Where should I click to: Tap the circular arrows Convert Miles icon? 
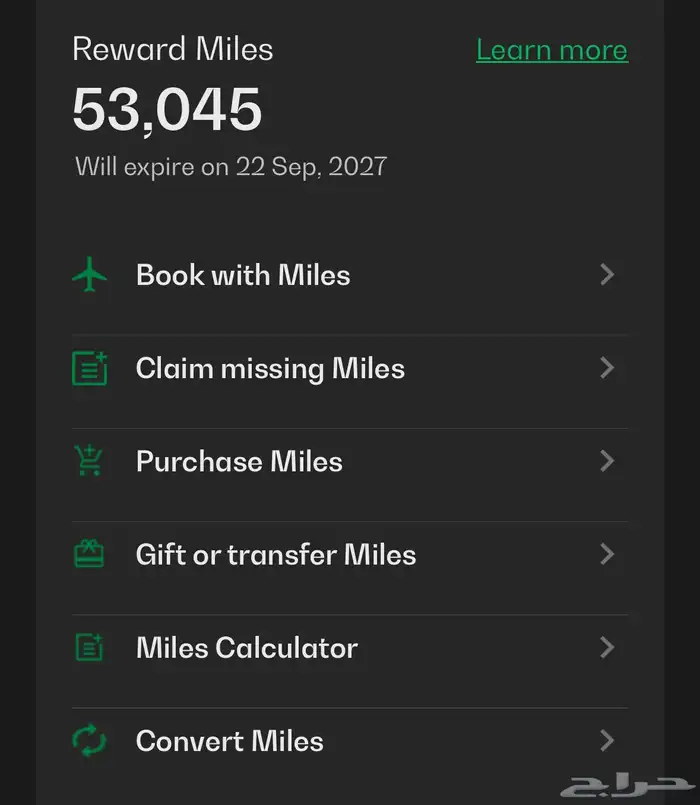(90, 741)
